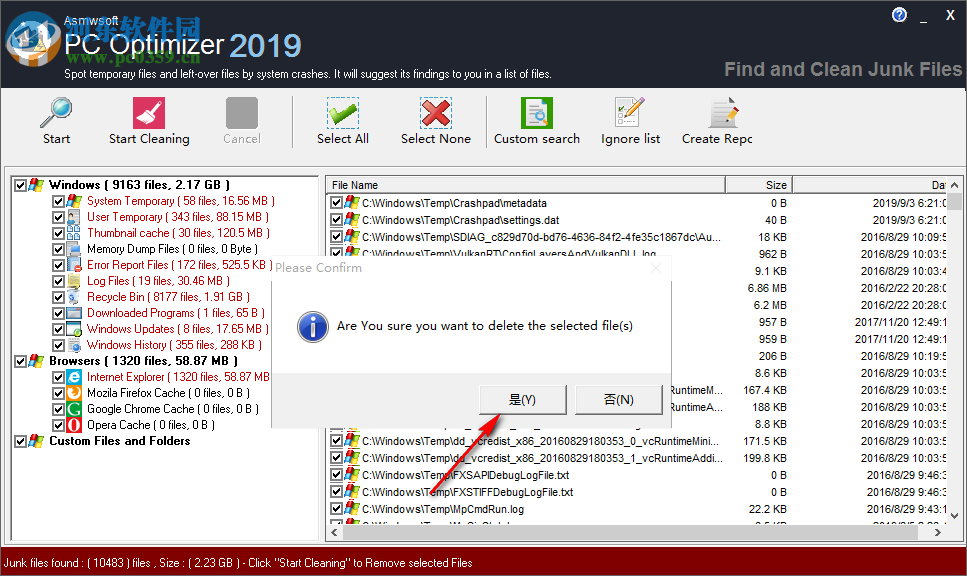The height and width of the screenshot is (576, 967).
Task: Open the Ignore list tool
Action: (x=630, y=113)
